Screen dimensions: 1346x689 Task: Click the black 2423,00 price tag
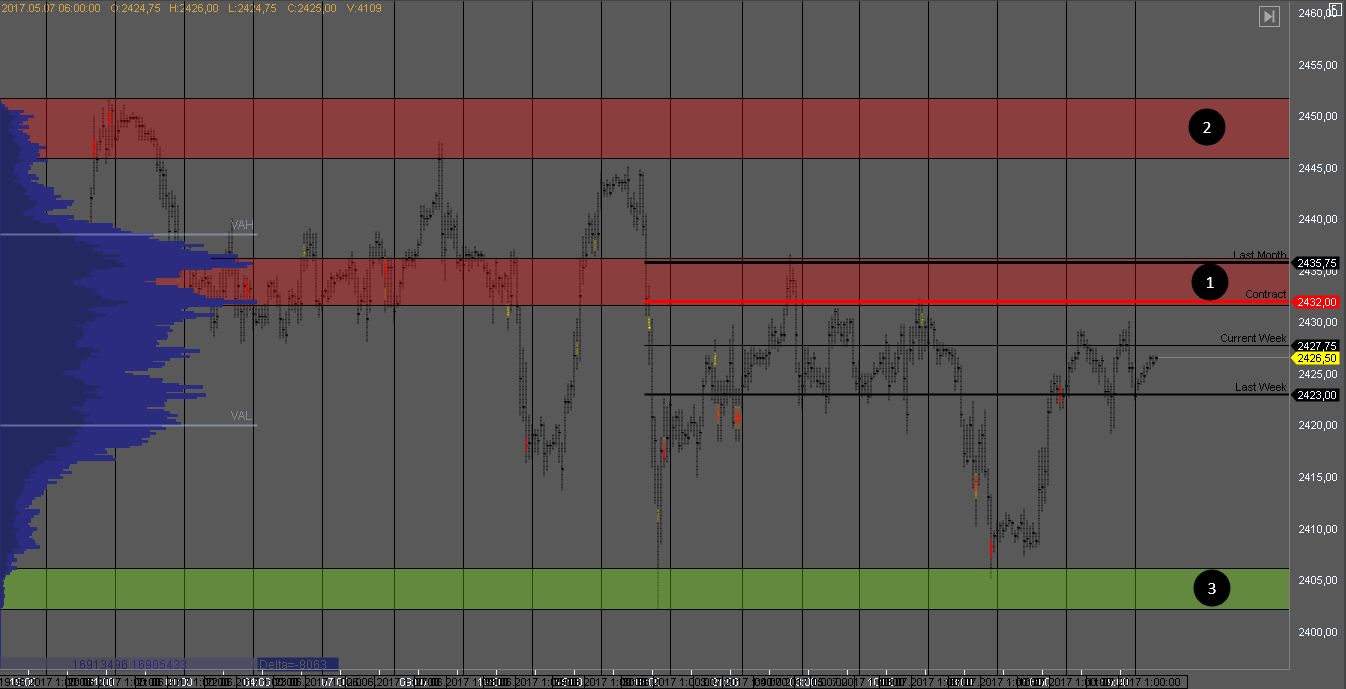[1316, 395]
